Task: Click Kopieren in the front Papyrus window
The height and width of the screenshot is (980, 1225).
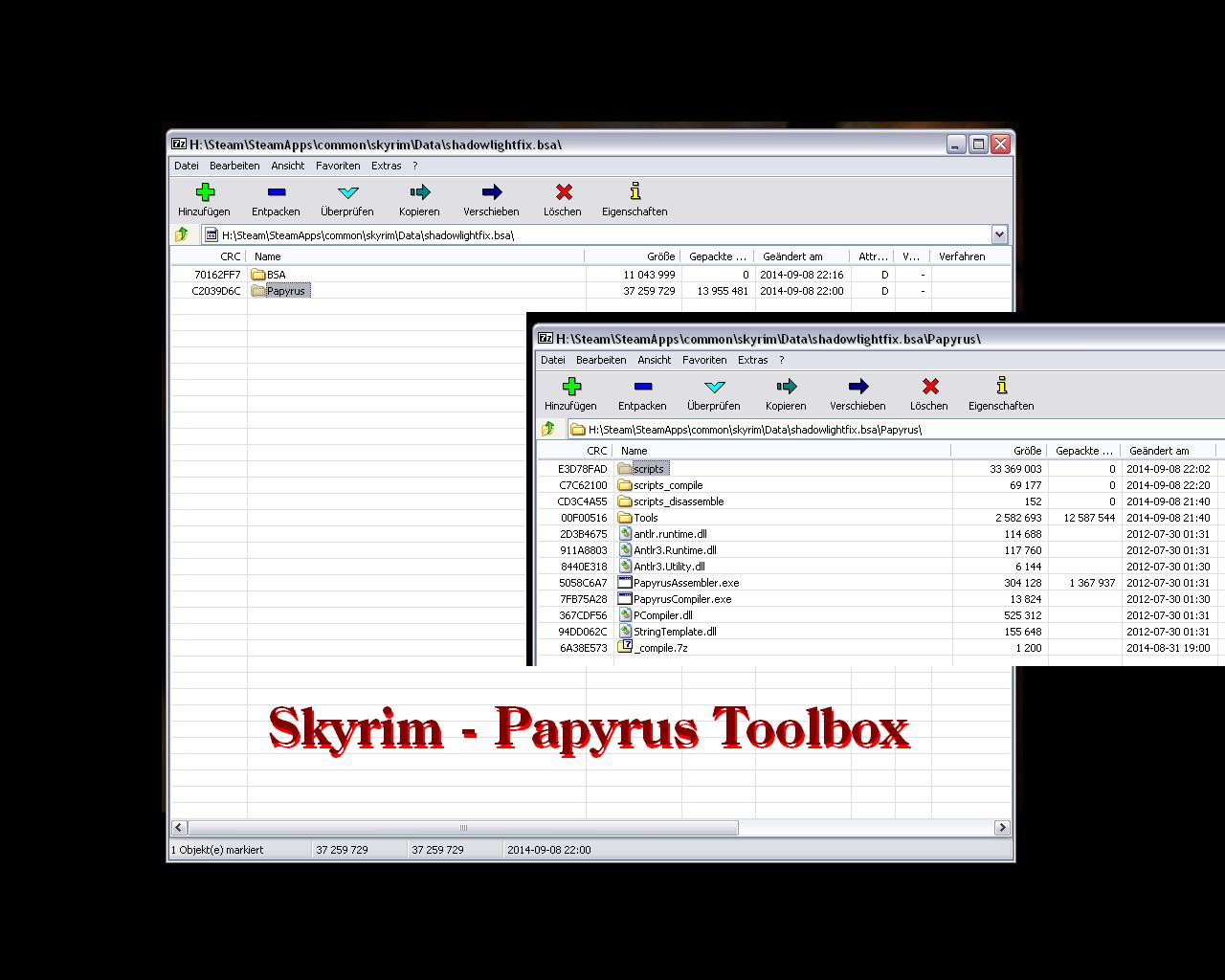Action: [x=786, y=394]
